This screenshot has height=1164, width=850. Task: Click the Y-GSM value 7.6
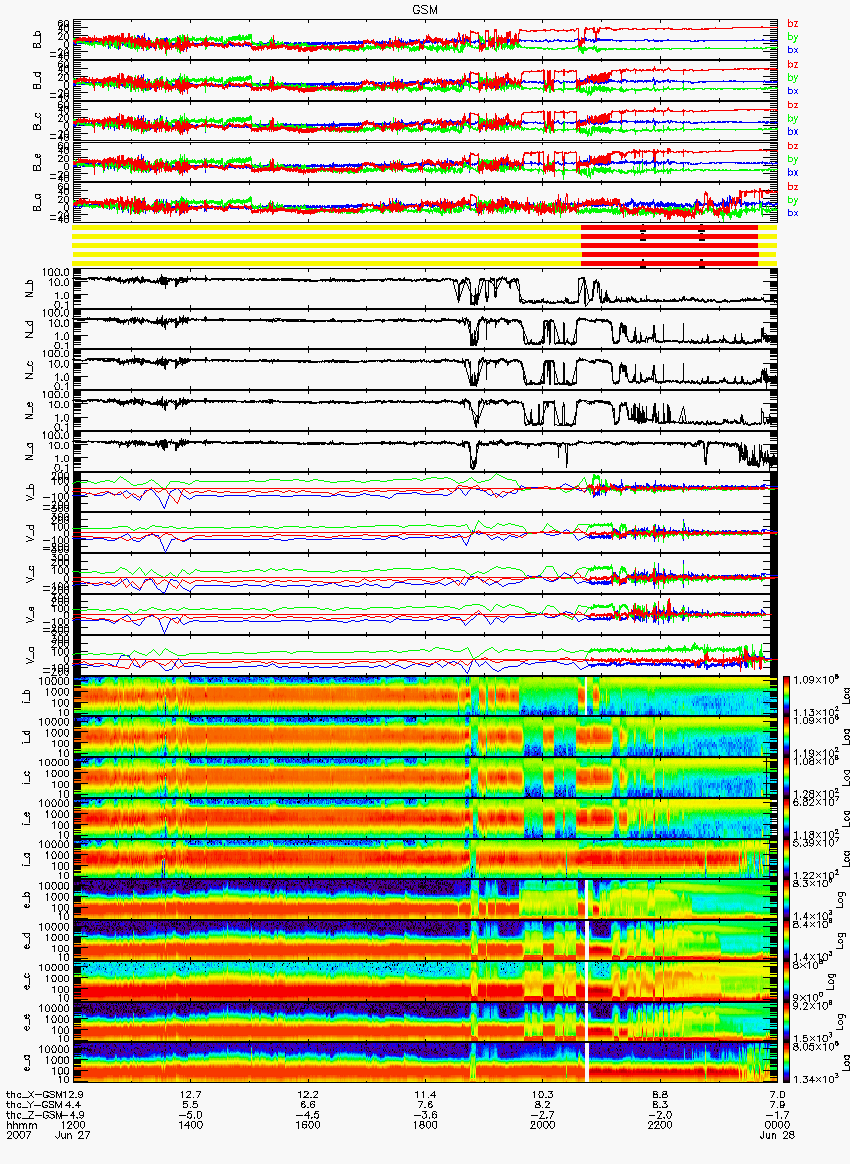pos(425,1105)
